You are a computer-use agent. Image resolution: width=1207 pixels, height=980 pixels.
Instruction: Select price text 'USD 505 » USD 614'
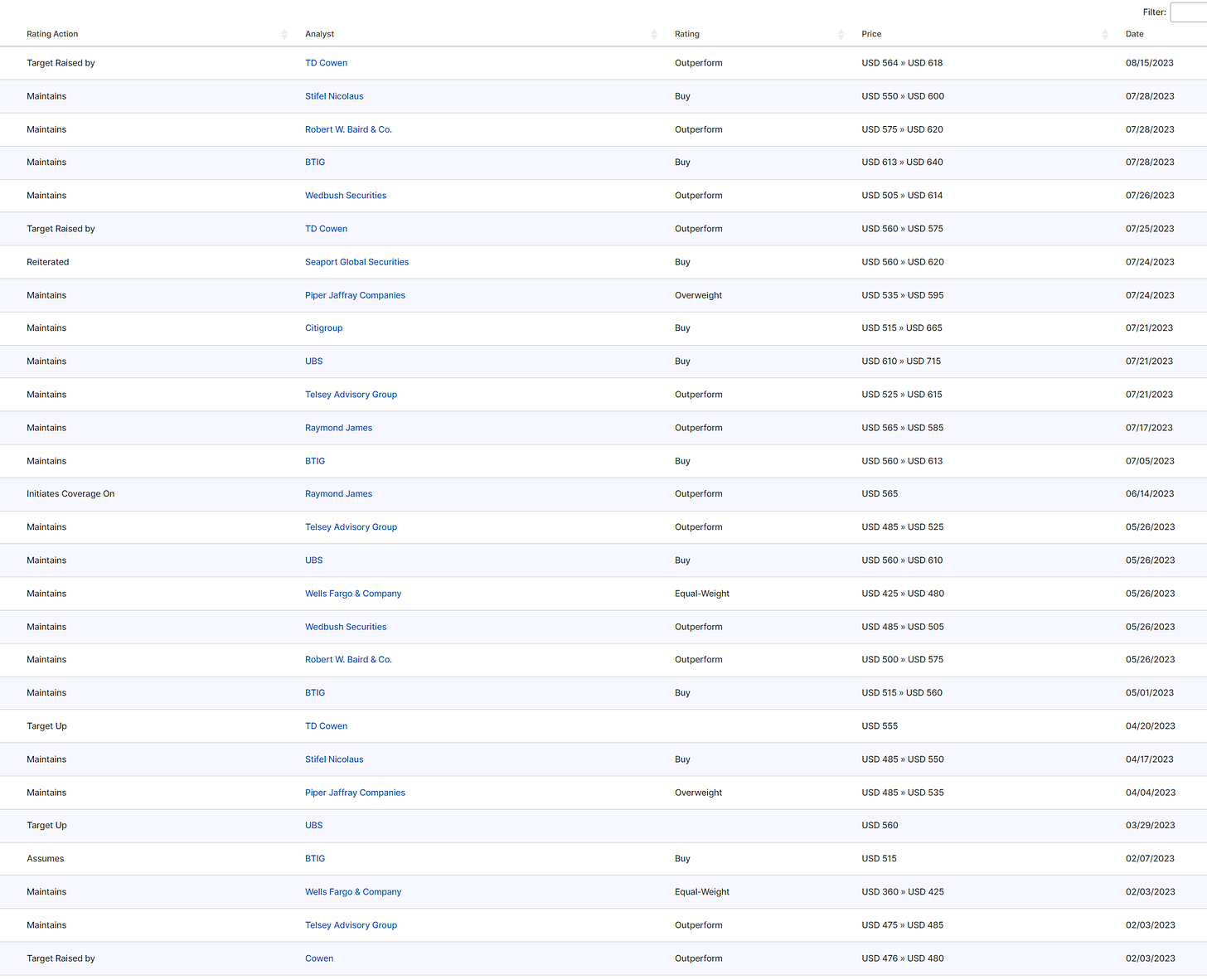click(x=902, y=196)
